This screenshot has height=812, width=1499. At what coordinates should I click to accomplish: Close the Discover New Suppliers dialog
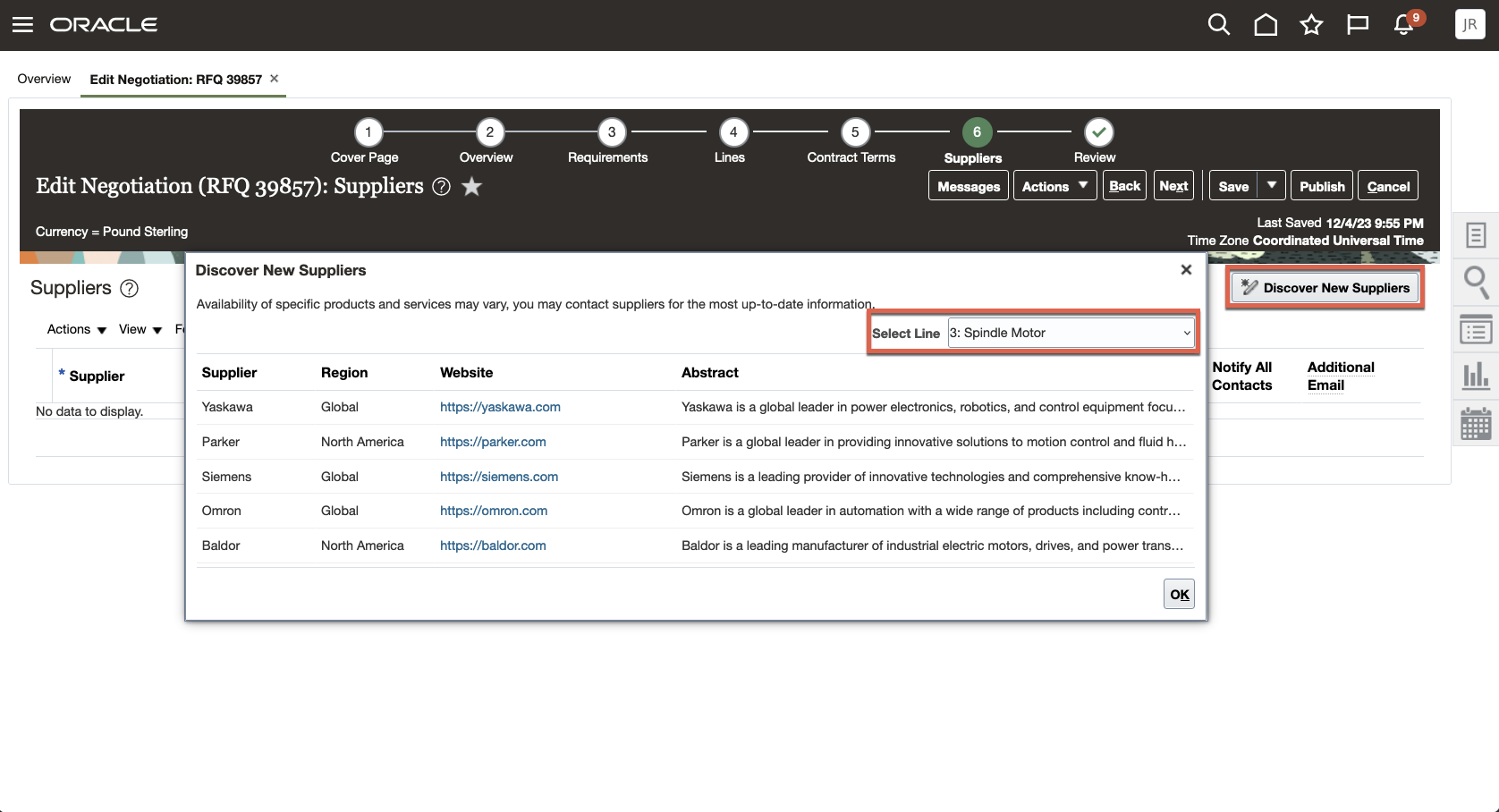(1186, 270)
